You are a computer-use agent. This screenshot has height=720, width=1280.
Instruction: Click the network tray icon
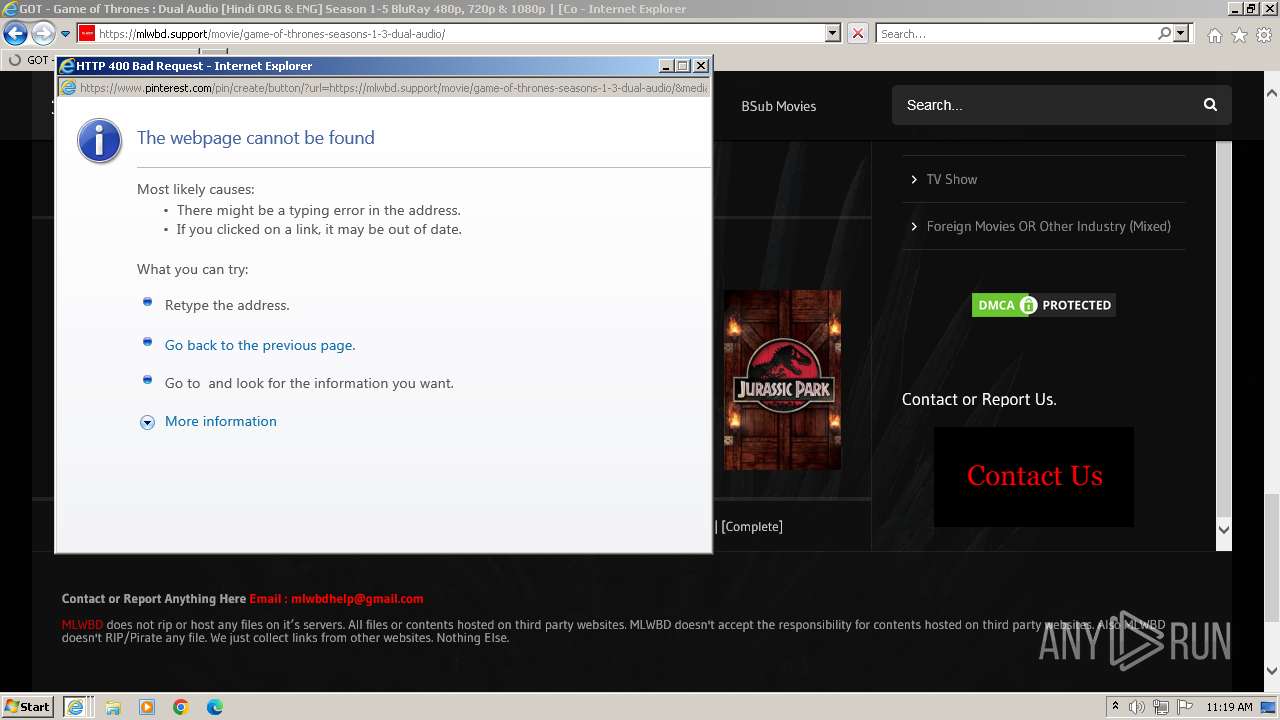[1161, 707]
